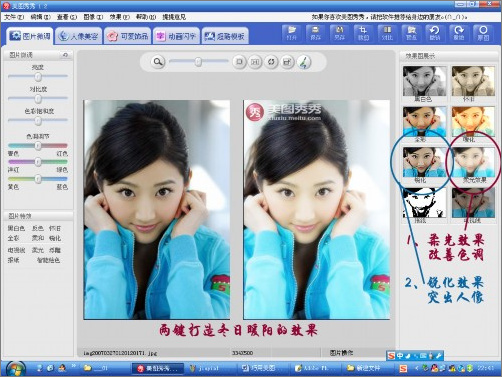Select the 柔光效果 soft light thumbnail

click(x=473, y=162)
